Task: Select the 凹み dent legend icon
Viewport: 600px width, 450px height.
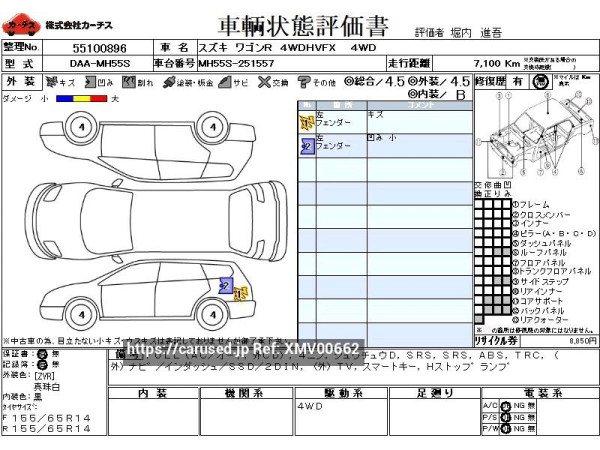Action: pos(90,82)
